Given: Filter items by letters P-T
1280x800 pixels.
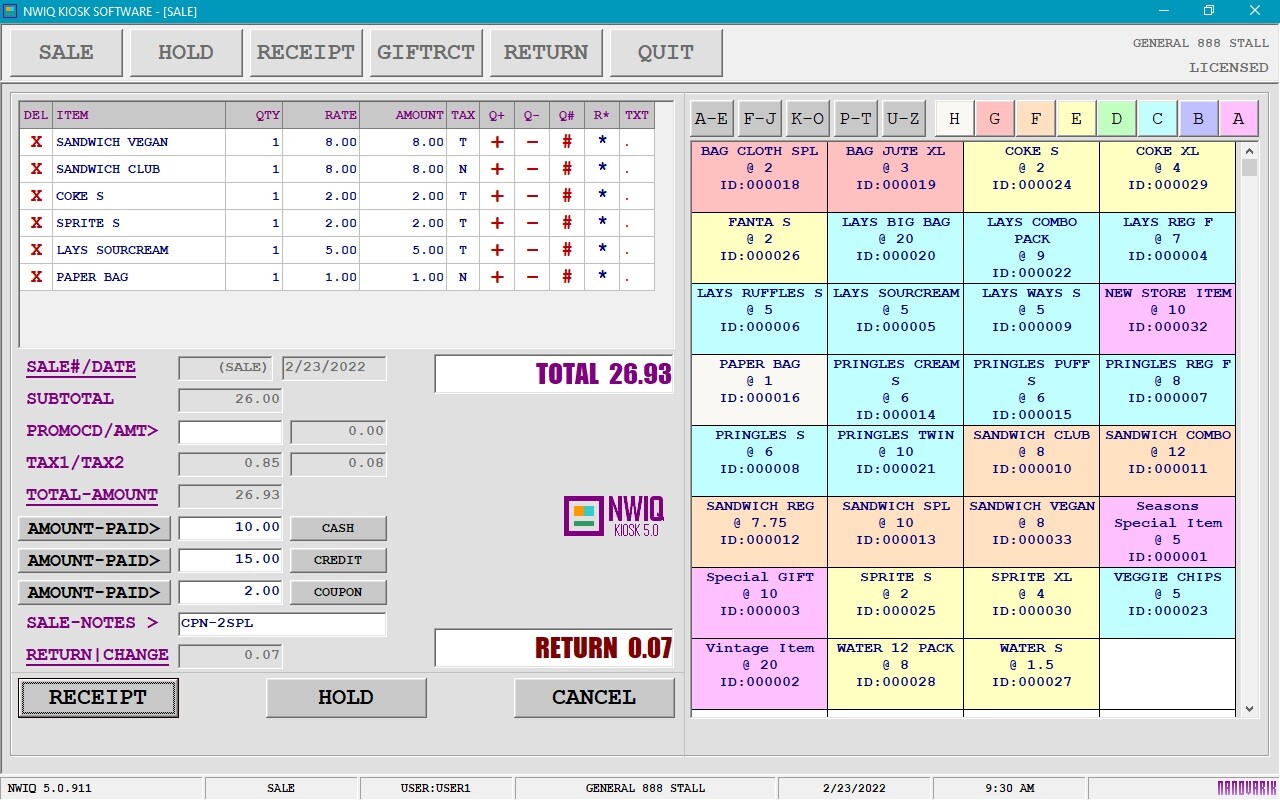Looking at the screenshot, I should click(856, 119).
